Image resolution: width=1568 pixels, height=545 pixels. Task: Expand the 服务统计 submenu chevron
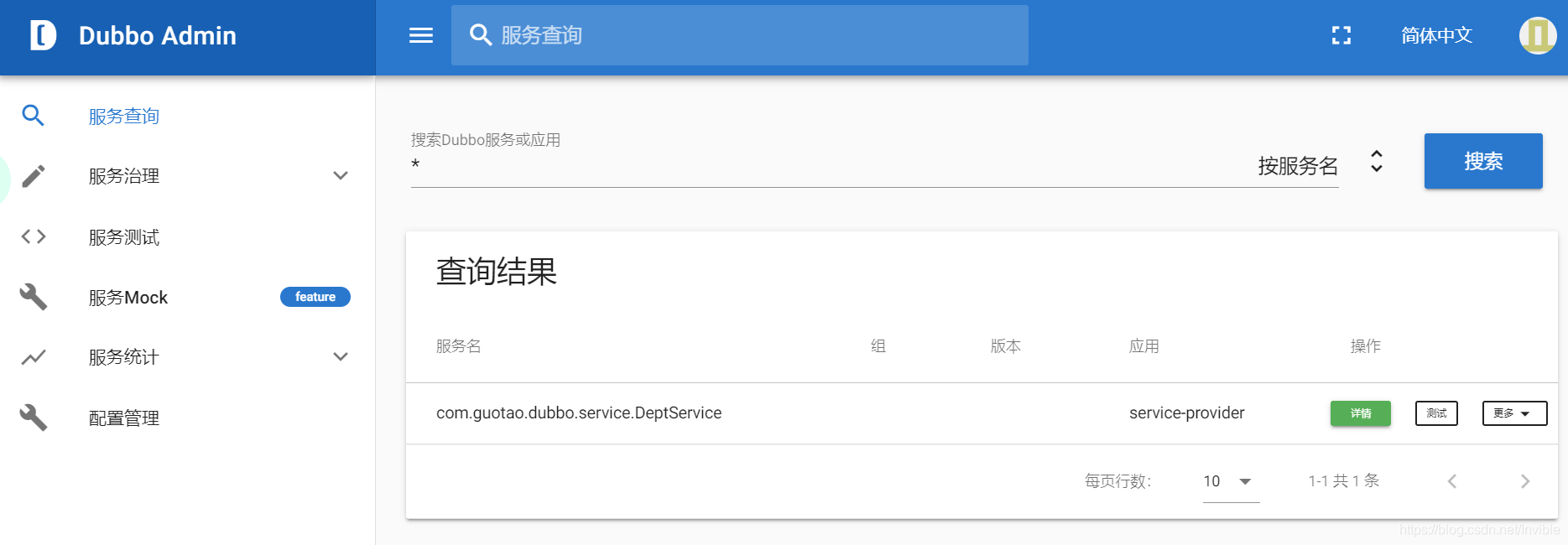(341, 357)
